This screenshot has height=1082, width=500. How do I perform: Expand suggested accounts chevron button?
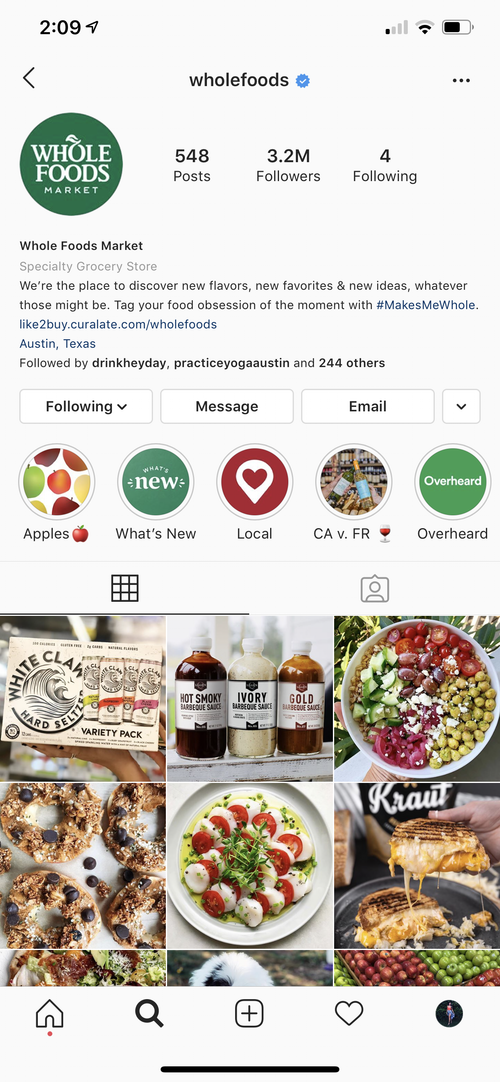[461, 406]
